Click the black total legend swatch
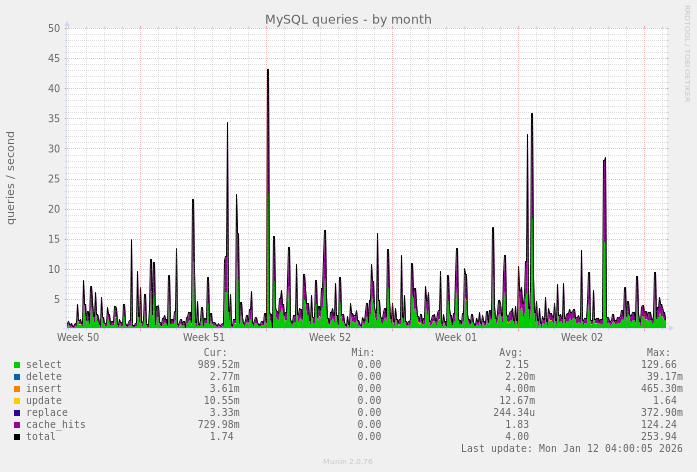The image size is (697, 472). 17,437
